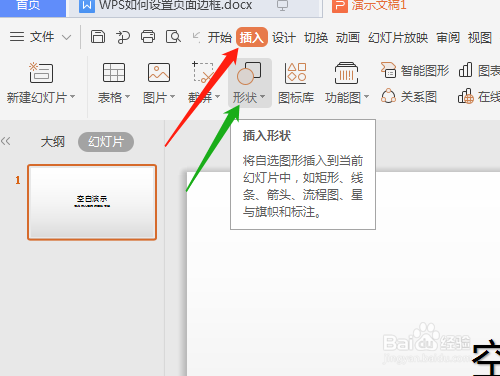Screen dimensions: 500x376
Task: Select the 插入 ribbon tab
Action: [x=252, y=37]
